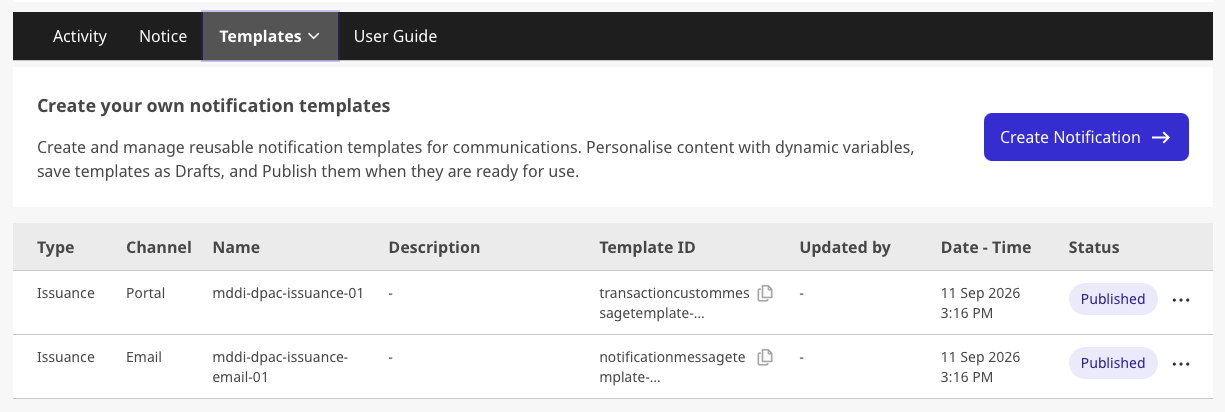Click the Create Notification button
The image size is (1225, 412).
1086,137
